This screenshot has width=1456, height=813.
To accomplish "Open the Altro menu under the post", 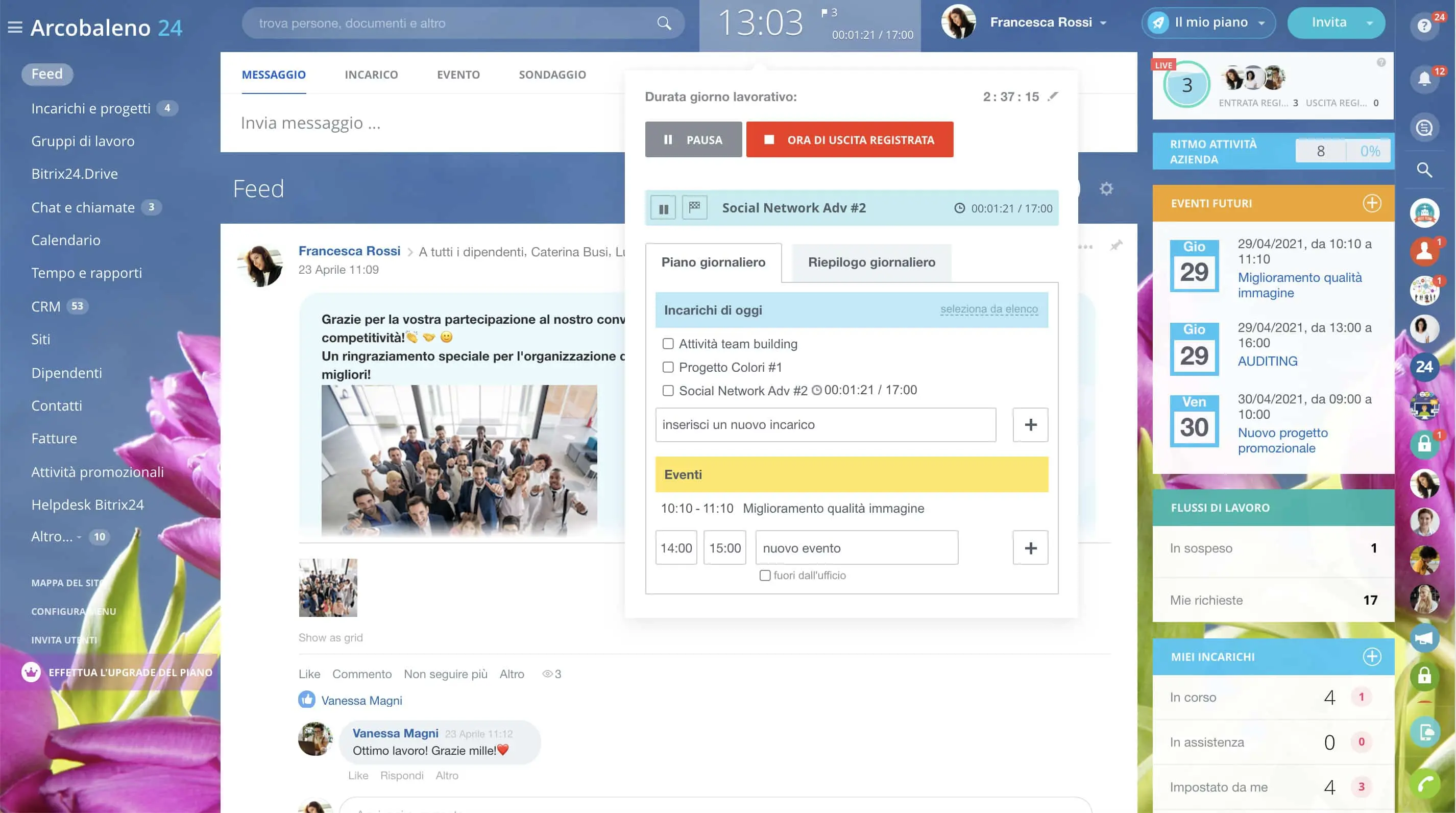I will click(512, 674).
